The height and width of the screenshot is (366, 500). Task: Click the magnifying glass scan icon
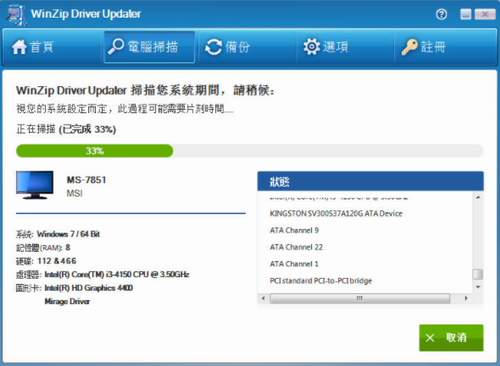click(x=116, y=46)
